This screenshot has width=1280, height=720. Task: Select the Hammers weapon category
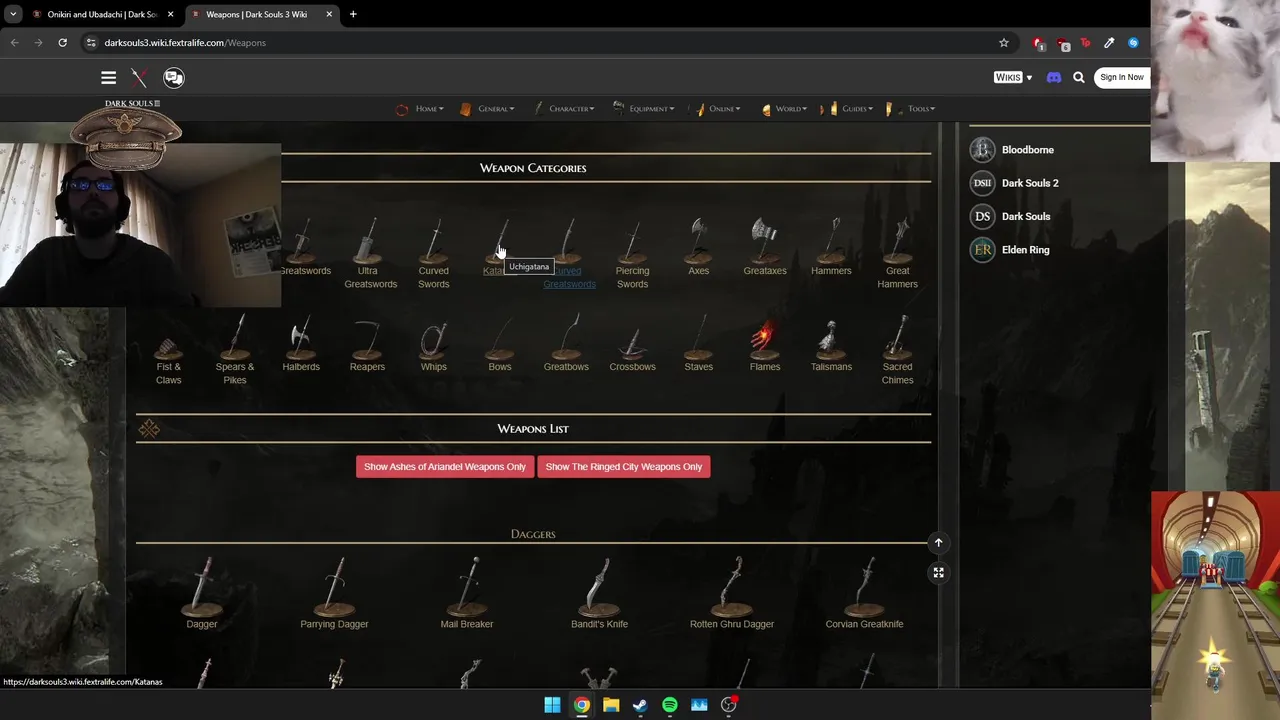(831, 247)
